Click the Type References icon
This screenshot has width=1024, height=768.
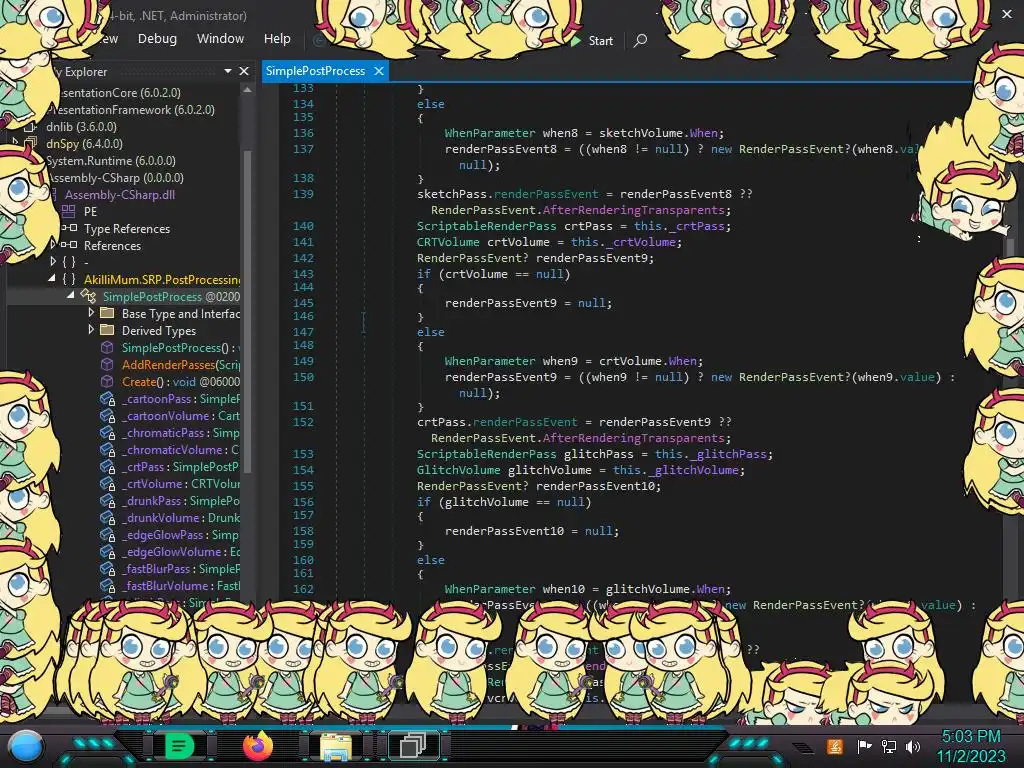(69, 228)
